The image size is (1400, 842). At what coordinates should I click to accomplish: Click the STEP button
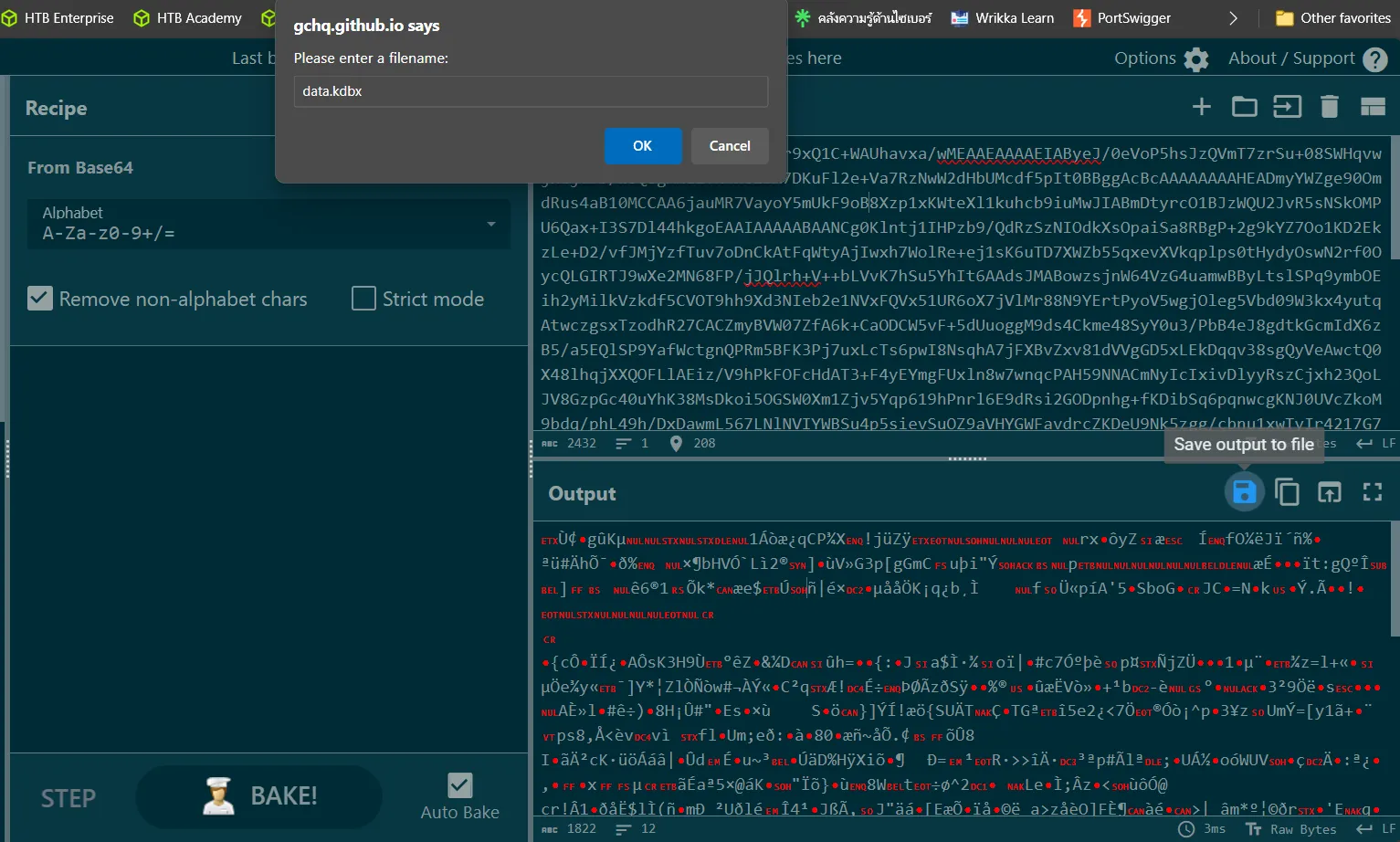coord(68,798)
